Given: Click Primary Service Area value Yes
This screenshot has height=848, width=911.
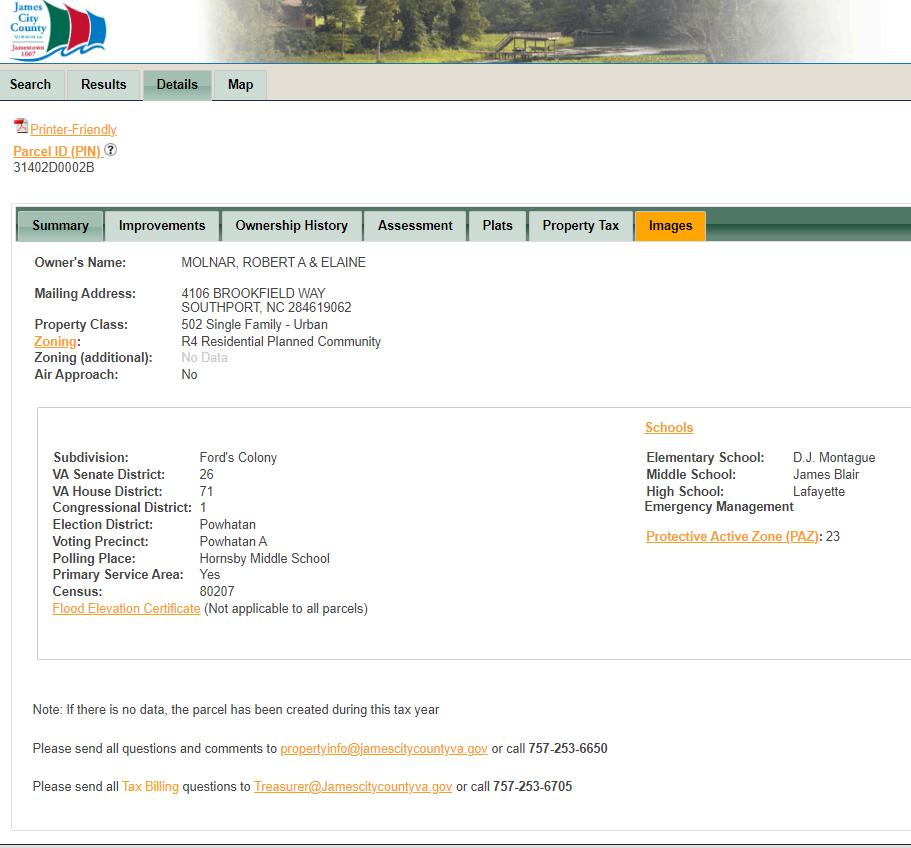Looking at the screenshot, I should point(210,575).
